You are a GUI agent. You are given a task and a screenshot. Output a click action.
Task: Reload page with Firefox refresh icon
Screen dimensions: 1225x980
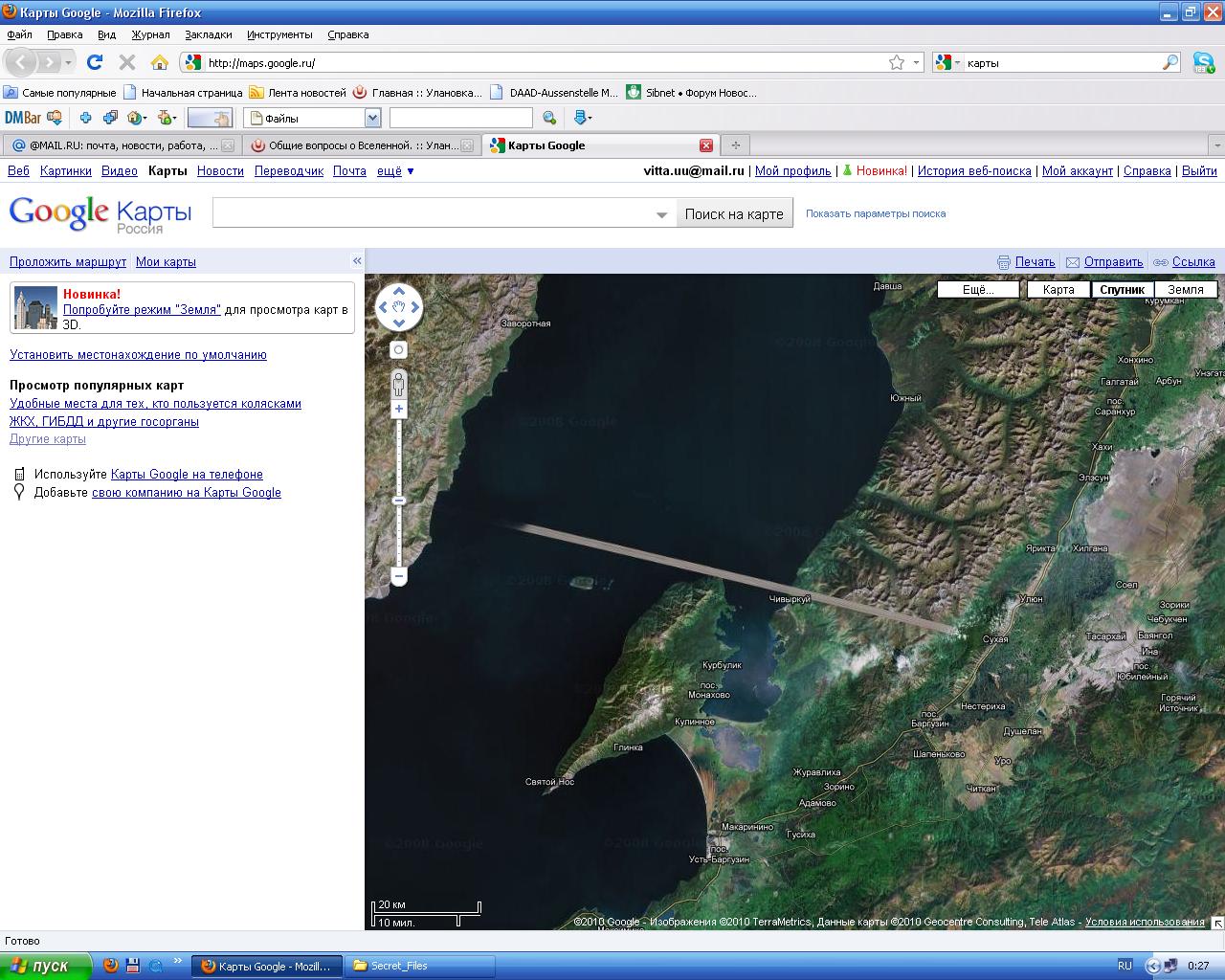pos(94,62)
